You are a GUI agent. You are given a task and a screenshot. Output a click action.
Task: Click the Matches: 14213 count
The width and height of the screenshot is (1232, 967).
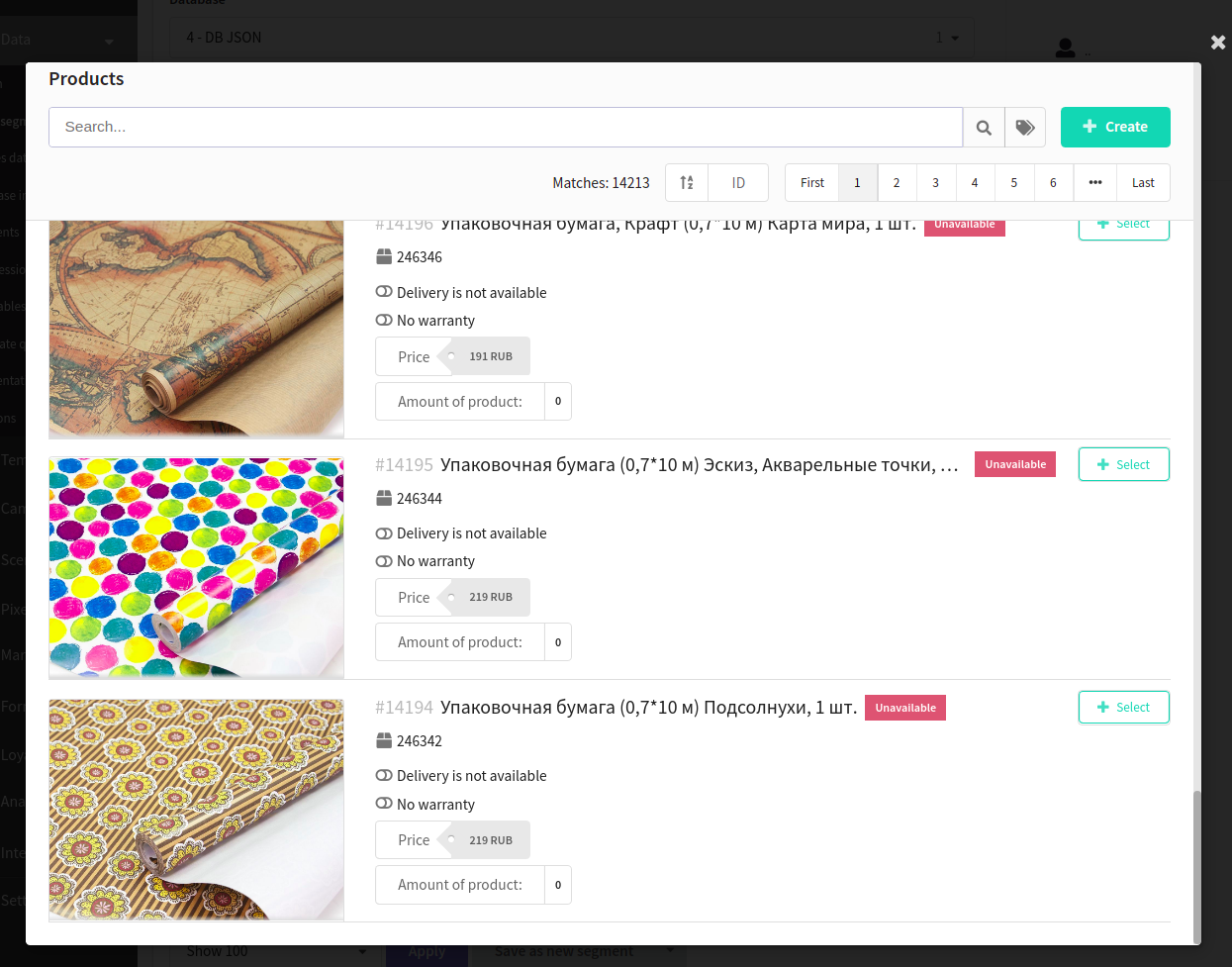click(x=601, y=183)
